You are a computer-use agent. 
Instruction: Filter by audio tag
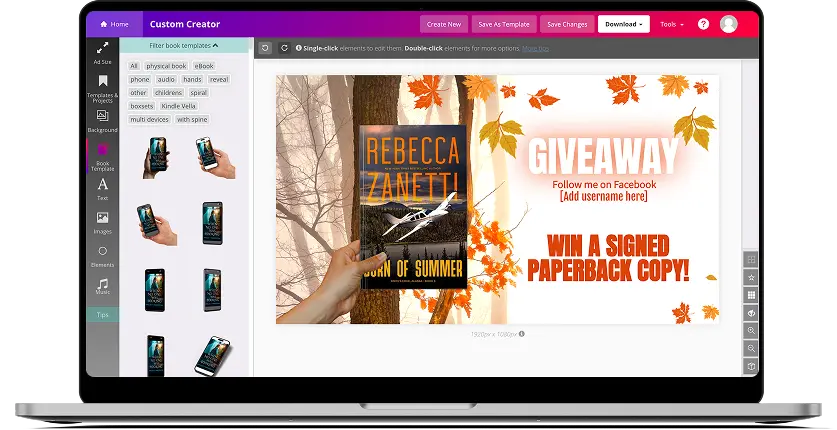point(166,79)
